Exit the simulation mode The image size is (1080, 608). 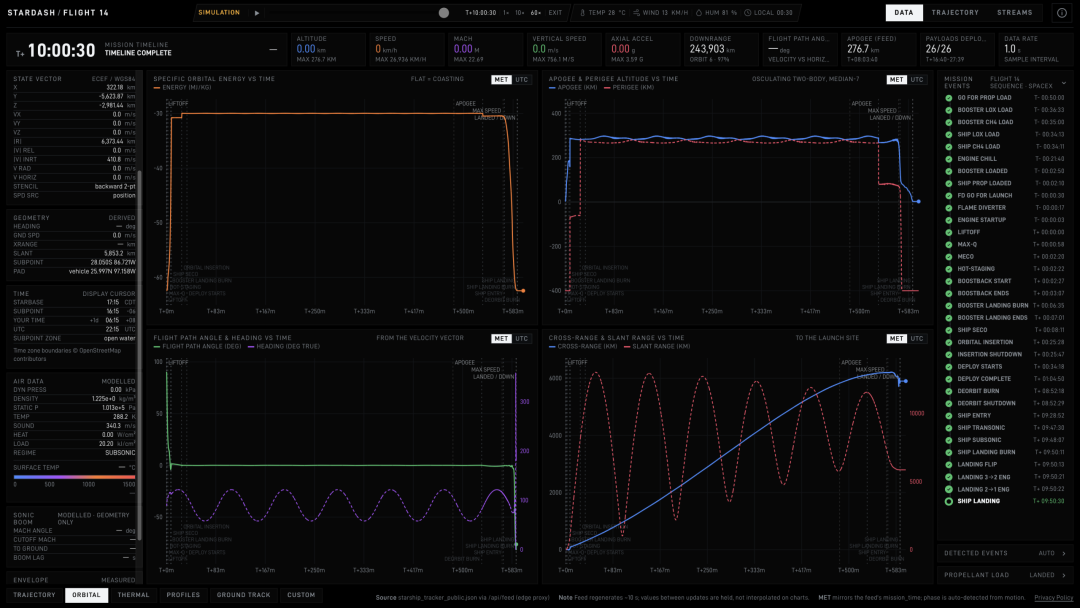click(x=555, y=12)
